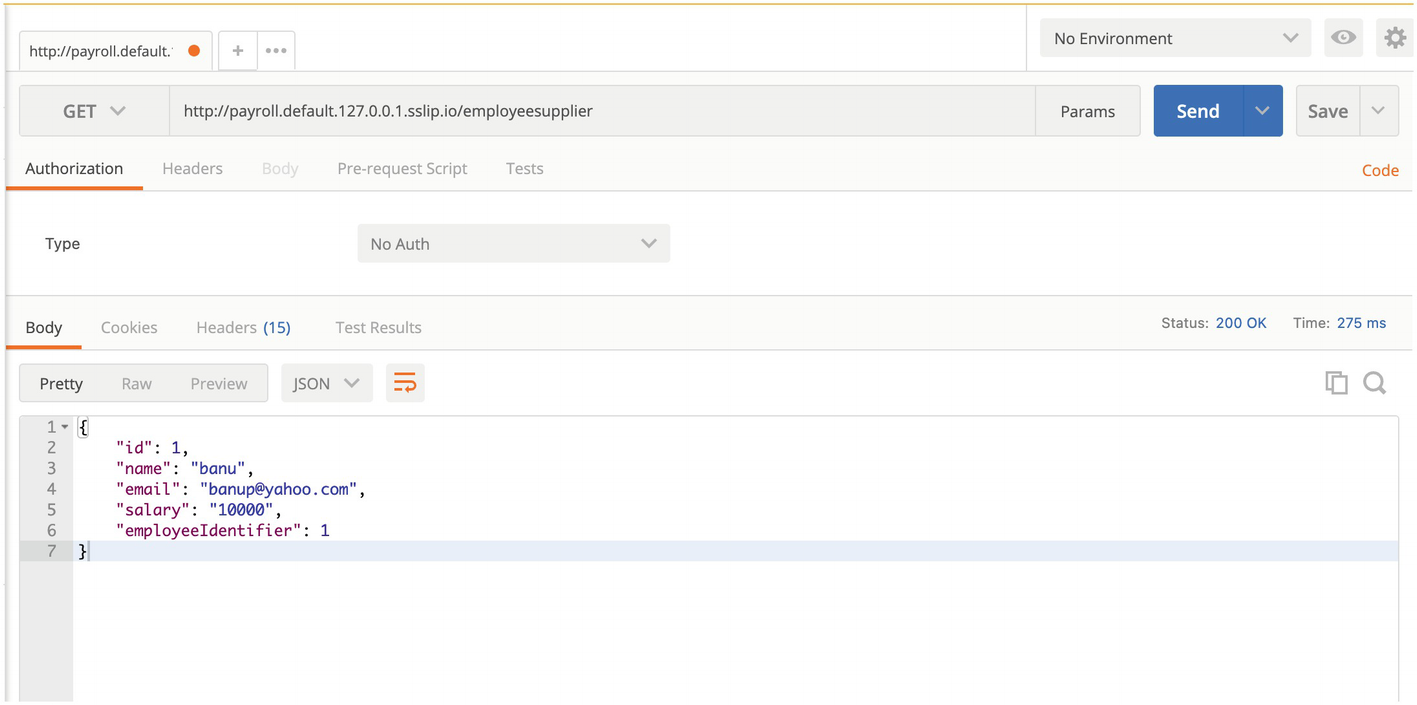The width and height of the screenshot is (1417, 705).
Task: Open the Pre-request Script tab
Action: tap(402, 168)
